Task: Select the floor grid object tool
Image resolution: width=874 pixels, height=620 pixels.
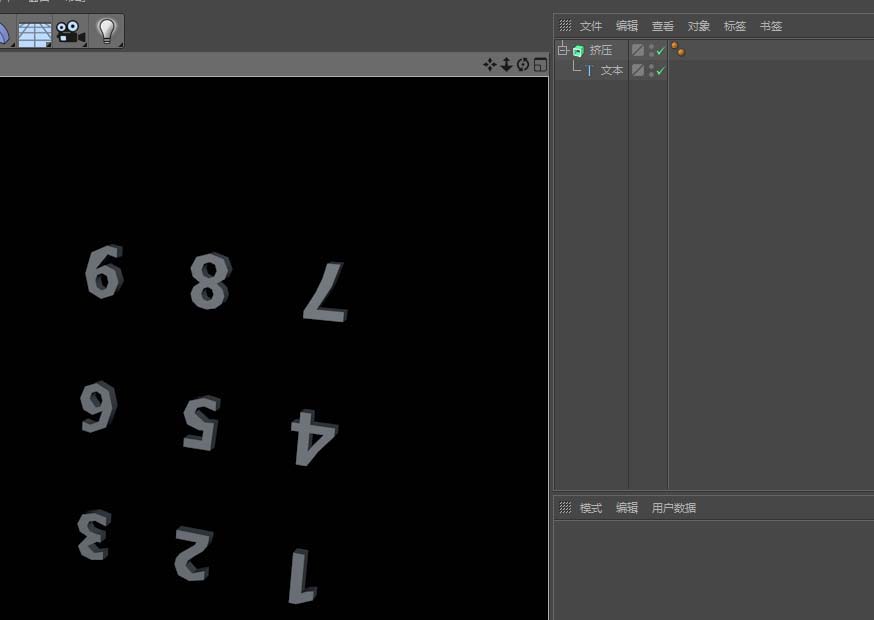Action: pos(35,32)
